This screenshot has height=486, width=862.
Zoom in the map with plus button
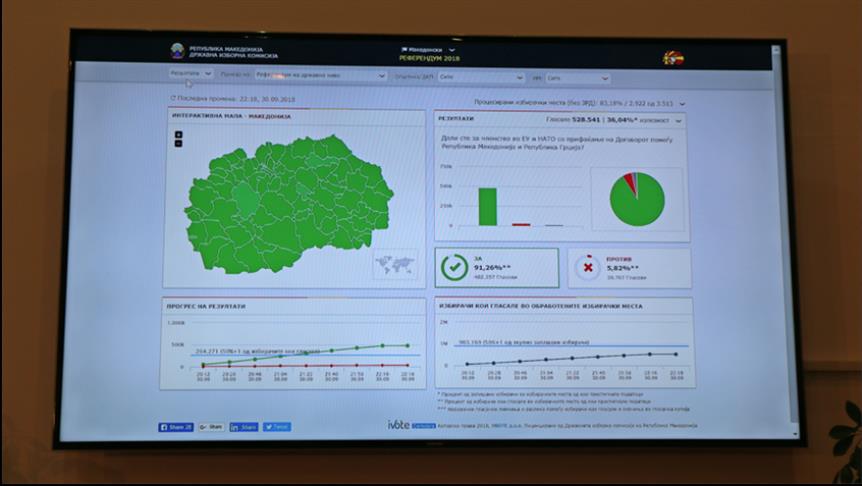[178, 134]
